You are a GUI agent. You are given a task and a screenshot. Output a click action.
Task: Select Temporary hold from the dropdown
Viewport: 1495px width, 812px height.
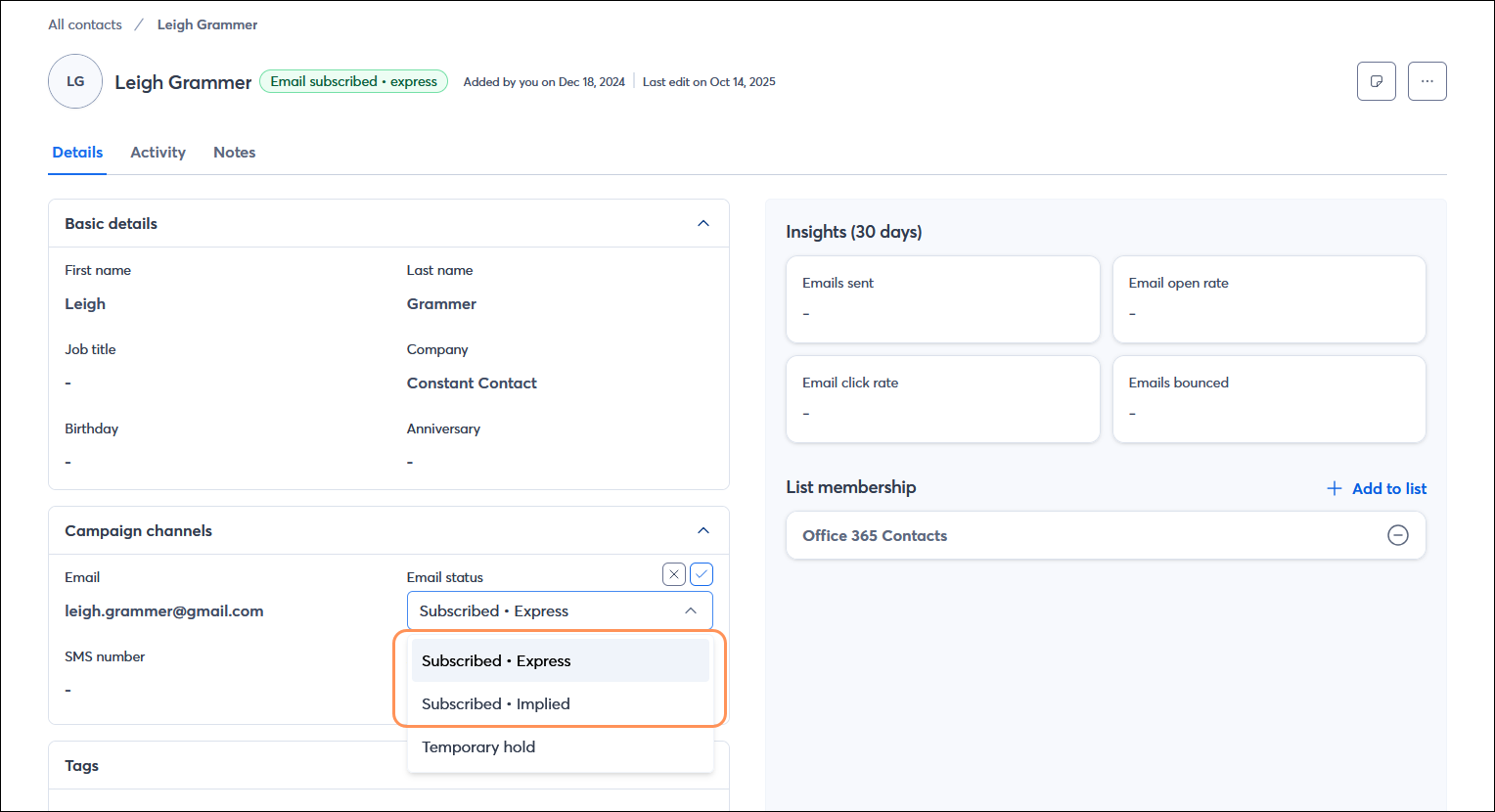tap(478, 746)
